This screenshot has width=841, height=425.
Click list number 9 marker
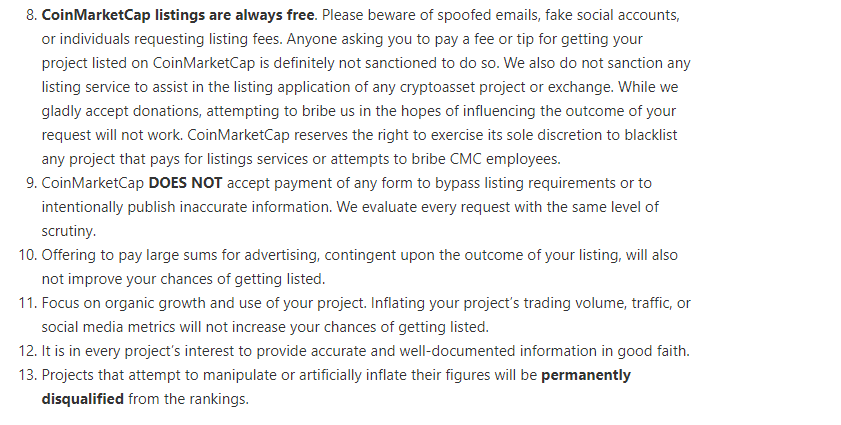pyautogui.click(x=32, y=183)
